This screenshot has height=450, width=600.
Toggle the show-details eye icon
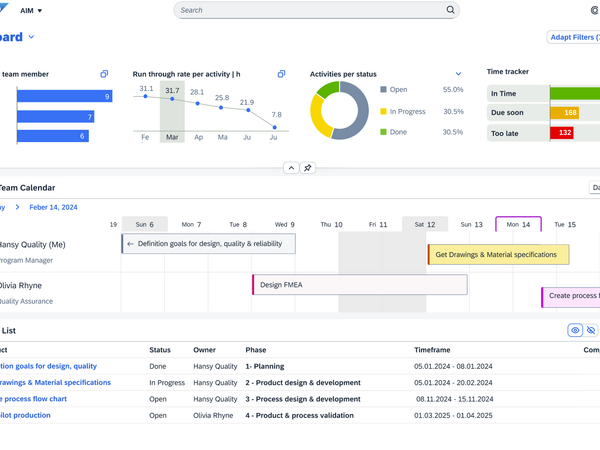coord(575,330)
